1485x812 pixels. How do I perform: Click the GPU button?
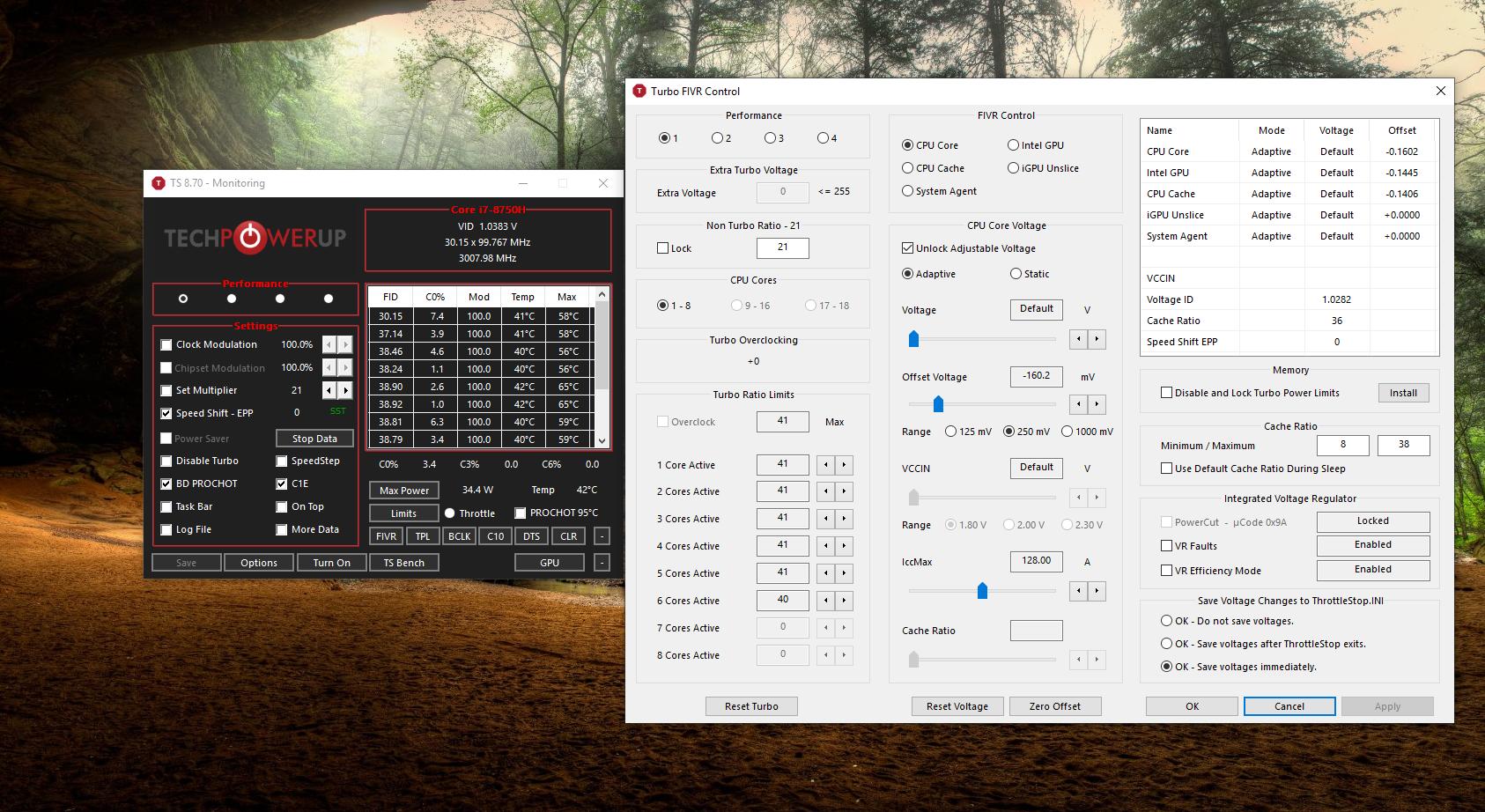point(550,563)
